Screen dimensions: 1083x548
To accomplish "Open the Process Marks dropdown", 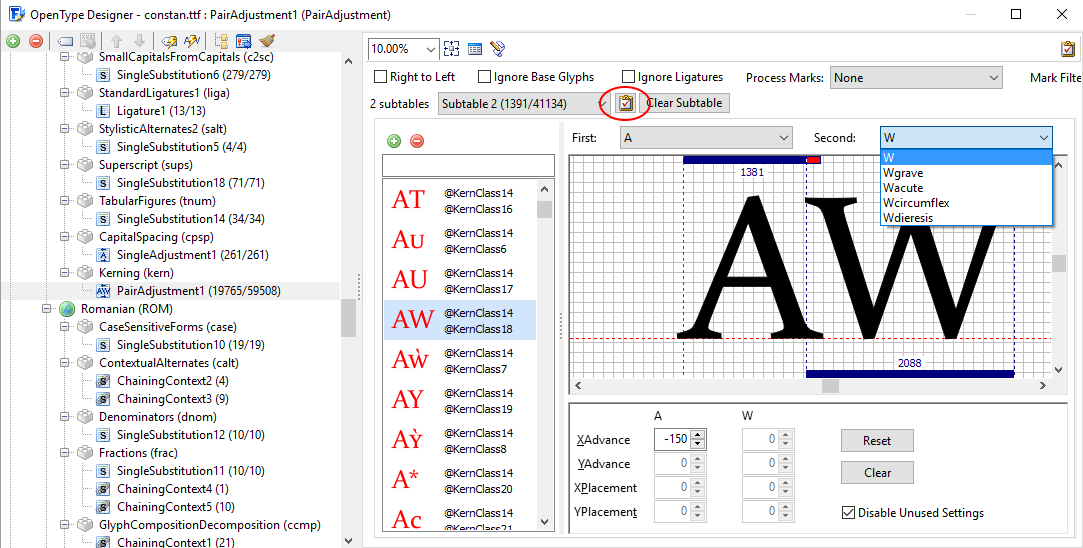I will pos(916,78).
